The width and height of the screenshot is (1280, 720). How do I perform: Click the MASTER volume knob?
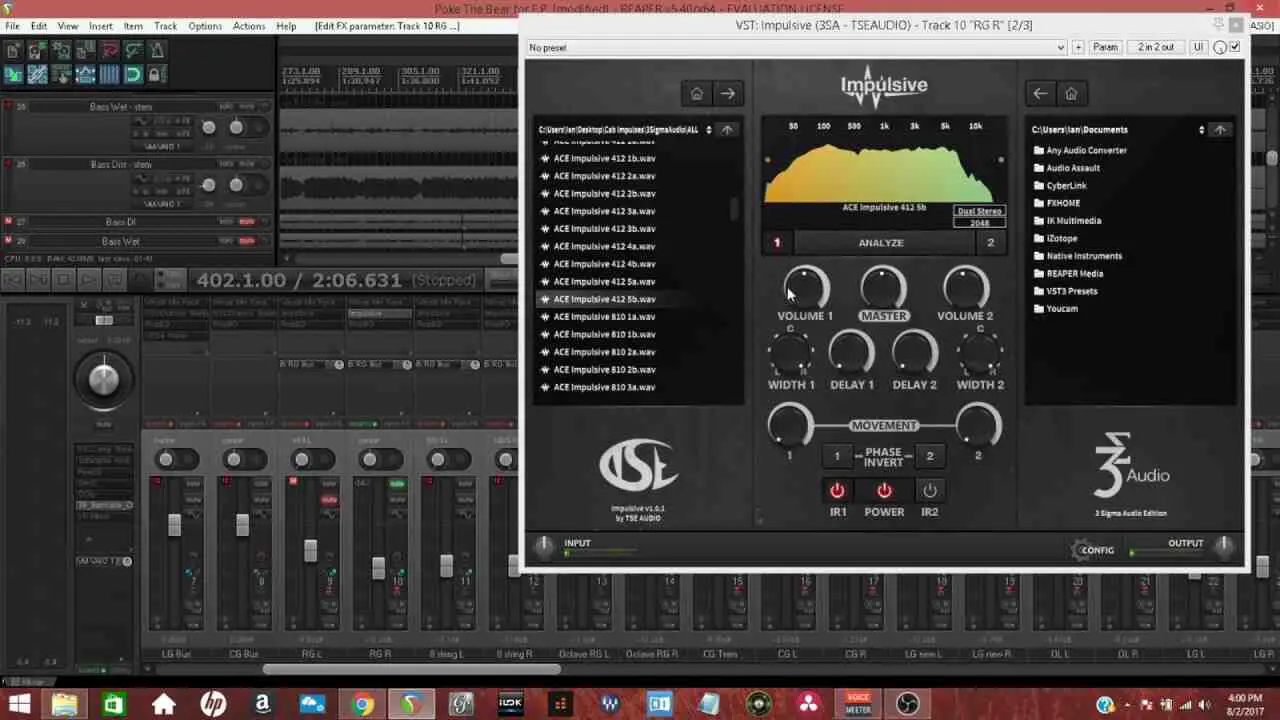click(883, 288)
